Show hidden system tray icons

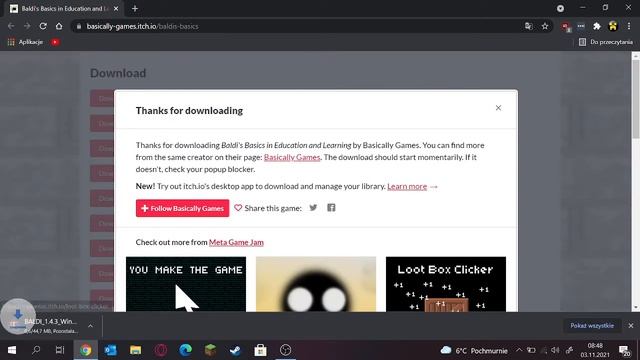point(519,350)
